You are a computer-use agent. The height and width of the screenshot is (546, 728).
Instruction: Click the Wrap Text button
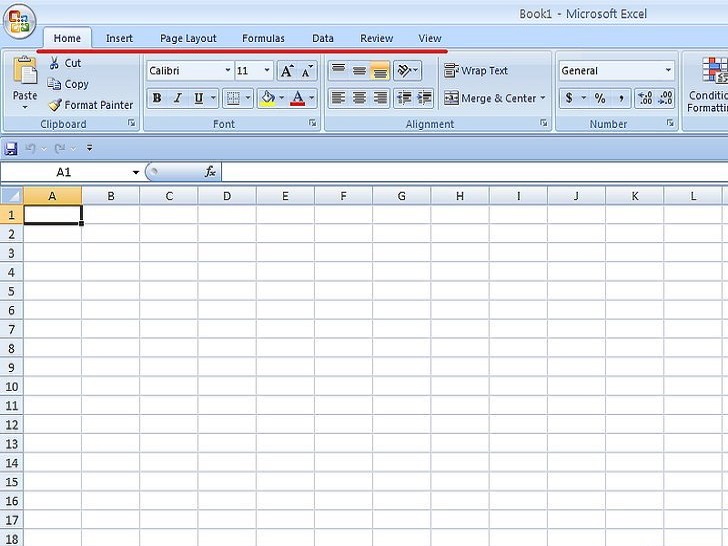tap(476, 71)
